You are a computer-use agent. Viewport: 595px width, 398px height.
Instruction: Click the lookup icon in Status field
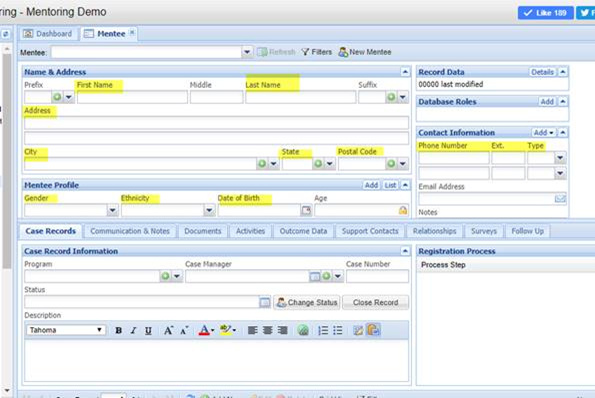point(265,302)
